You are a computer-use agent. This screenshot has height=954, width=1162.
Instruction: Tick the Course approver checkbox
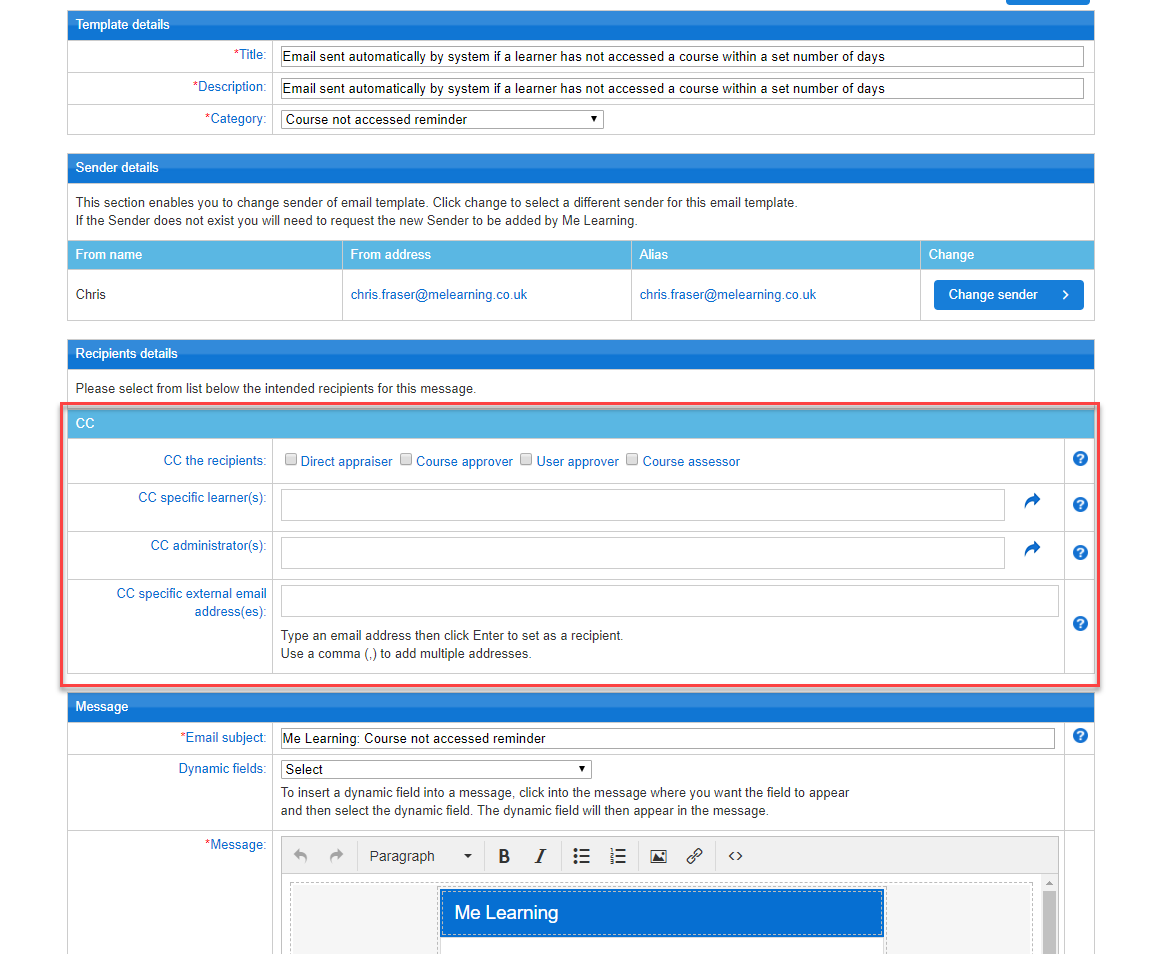coord(406,460)
